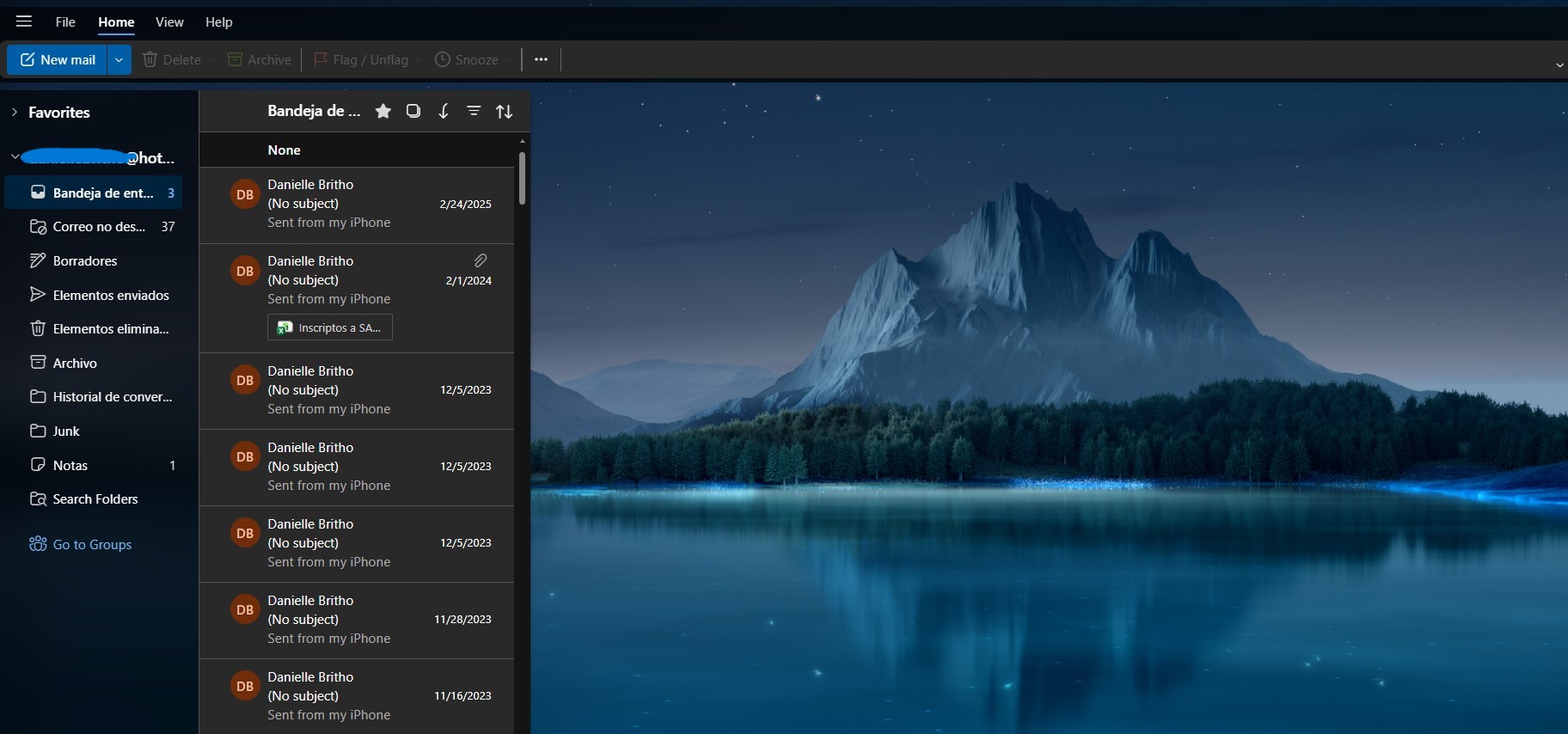
Task: Expand the Snooze dropdown arrow
Action: click(x=508, y=60)
